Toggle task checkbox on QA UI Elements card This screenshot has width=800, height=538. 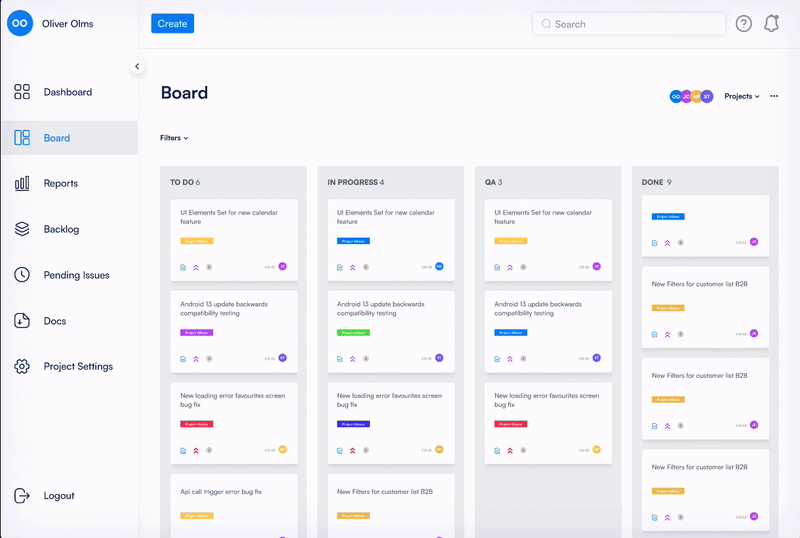[497, 267]
